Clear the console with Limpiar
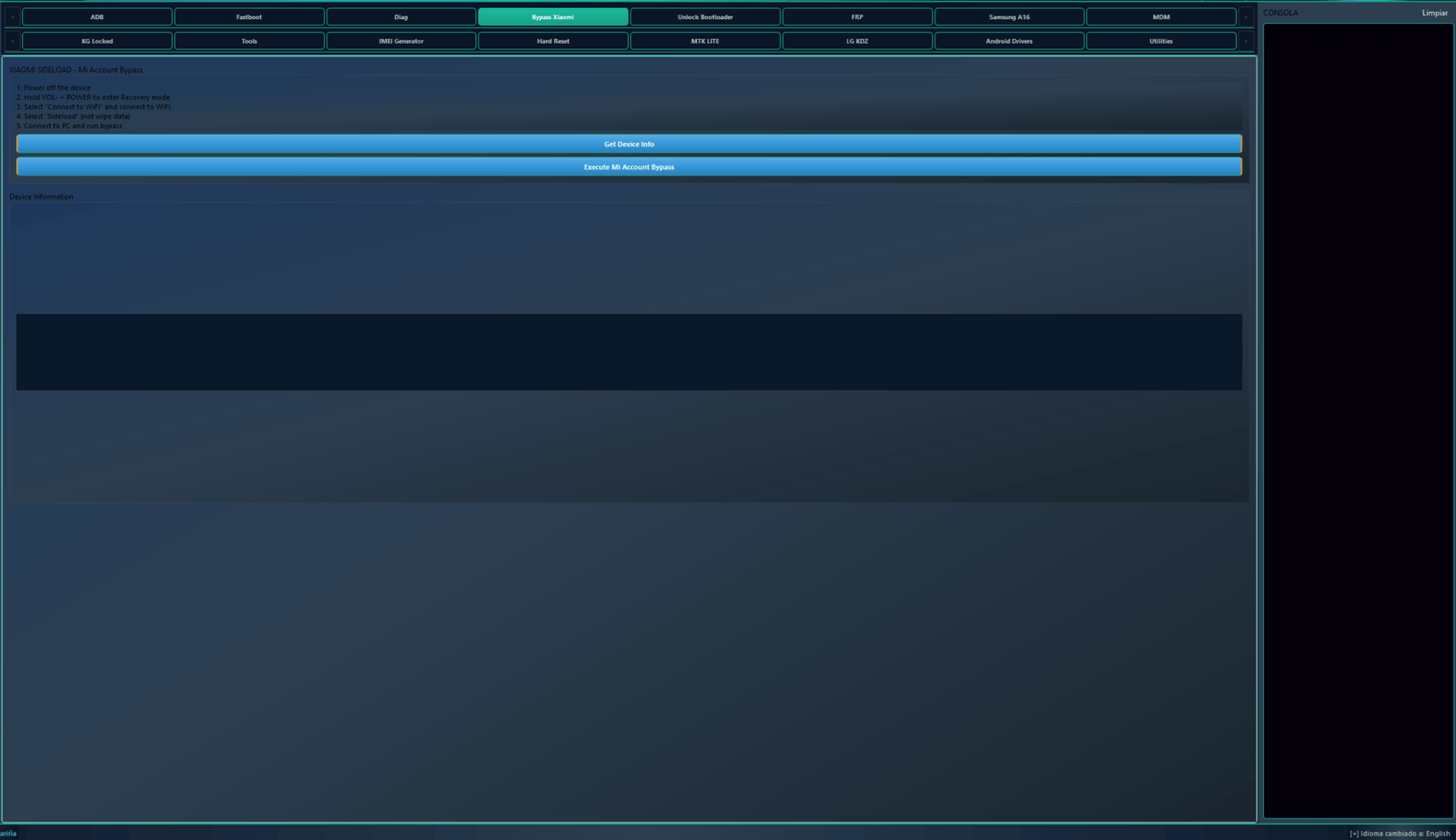The width and height of the screenshot is (1456, 840). point(1434,13)
